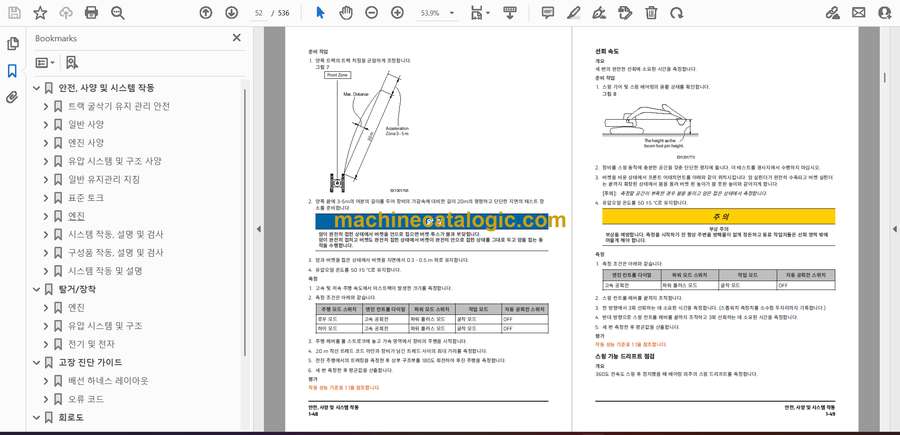The height and width of the screenshot is (435, 900).
Task: Expand the 오류 코드 bookmark chevron
Action: click(46, 399)
